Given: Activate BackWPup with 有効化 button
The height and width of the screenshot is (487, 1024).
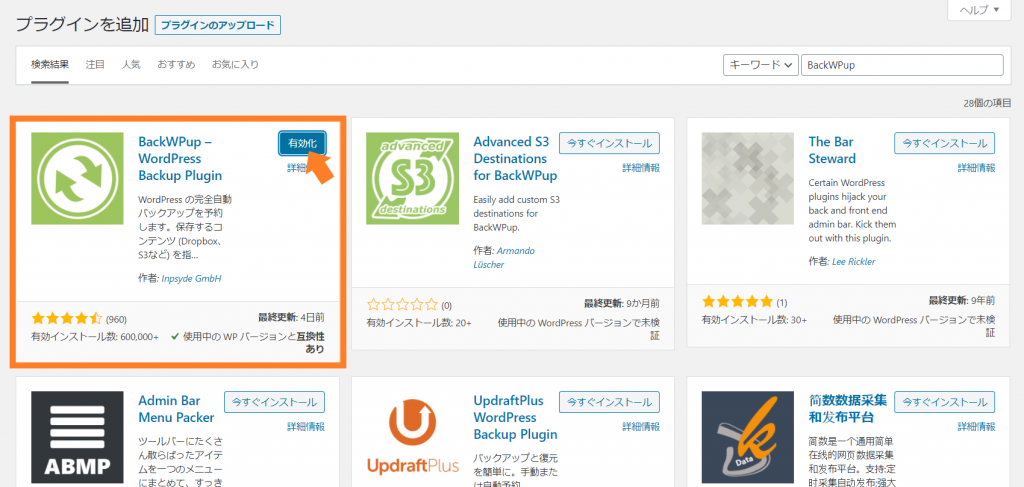Looking at the screenshot, I should click(302, 144).
